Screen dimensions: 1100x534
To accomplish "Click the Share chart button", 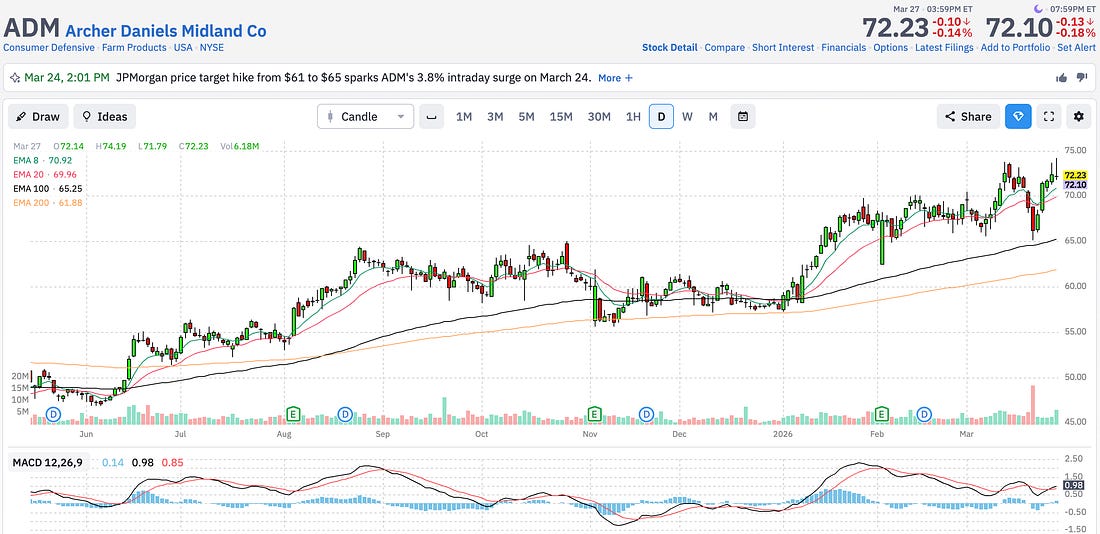I will pyautogui.click(x=968, y=116).
